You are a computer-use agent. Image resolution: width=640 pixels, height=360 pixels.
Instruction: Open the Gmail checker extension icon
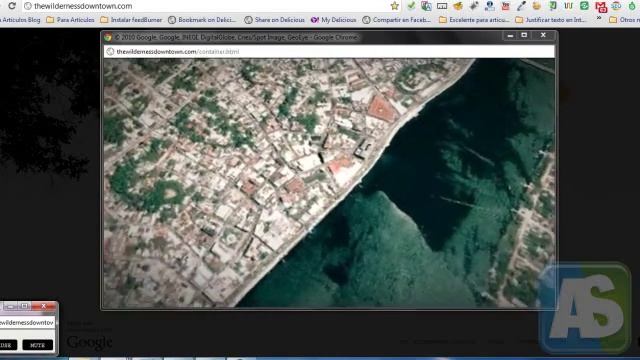tap(601, 7)
